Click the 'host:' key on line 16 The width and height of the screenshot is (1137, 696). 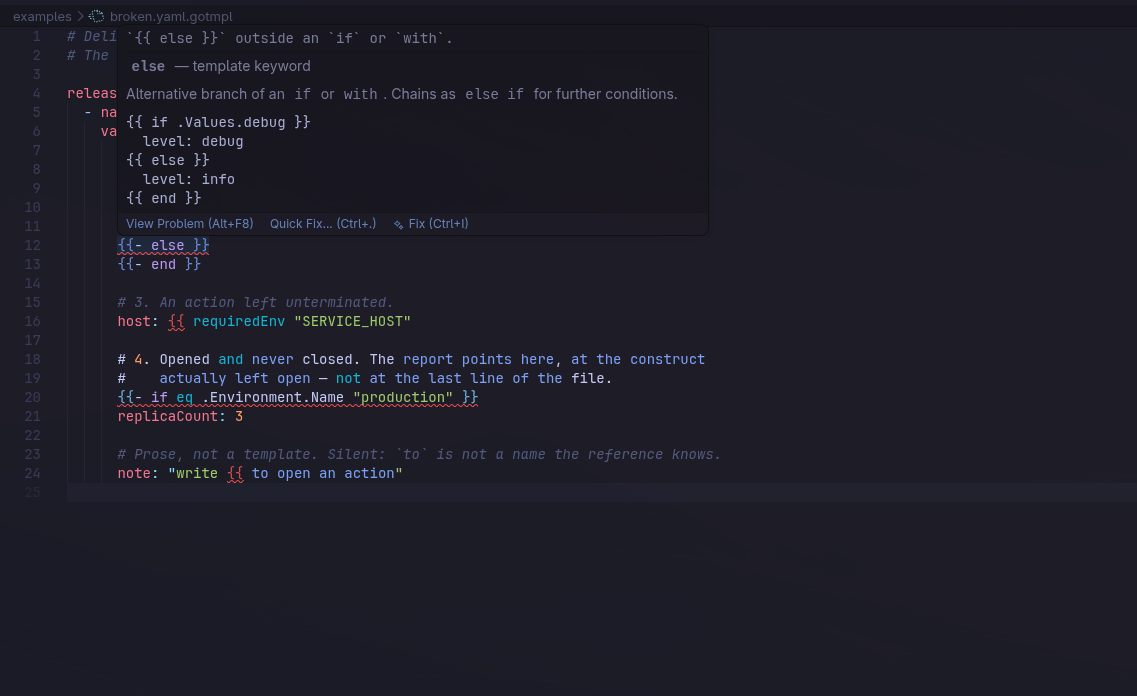coord(138,321)
